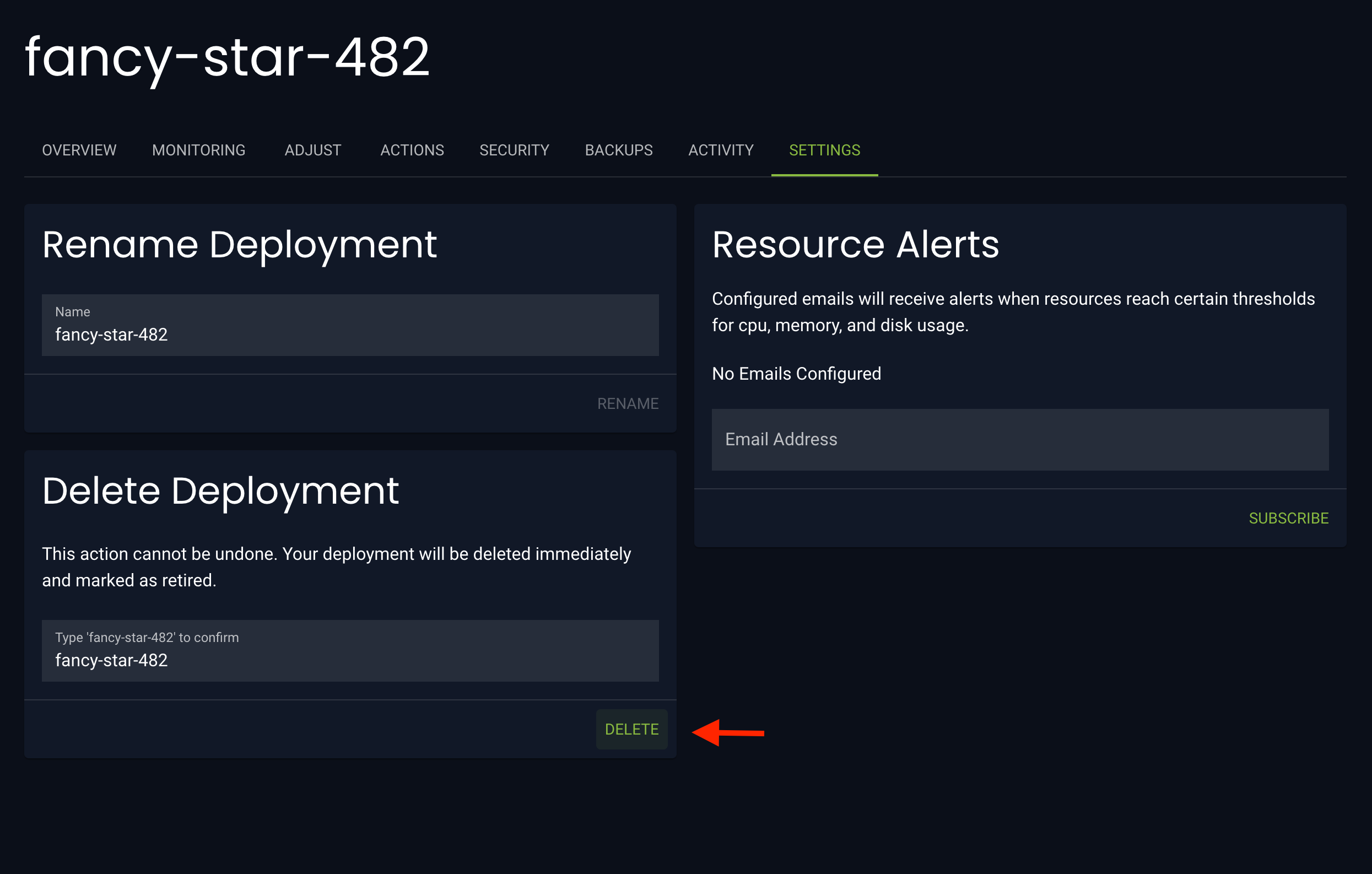Click the Delete Deployment heading
The width and height of the screenshot is (1372, 874).
pos(220,491)
